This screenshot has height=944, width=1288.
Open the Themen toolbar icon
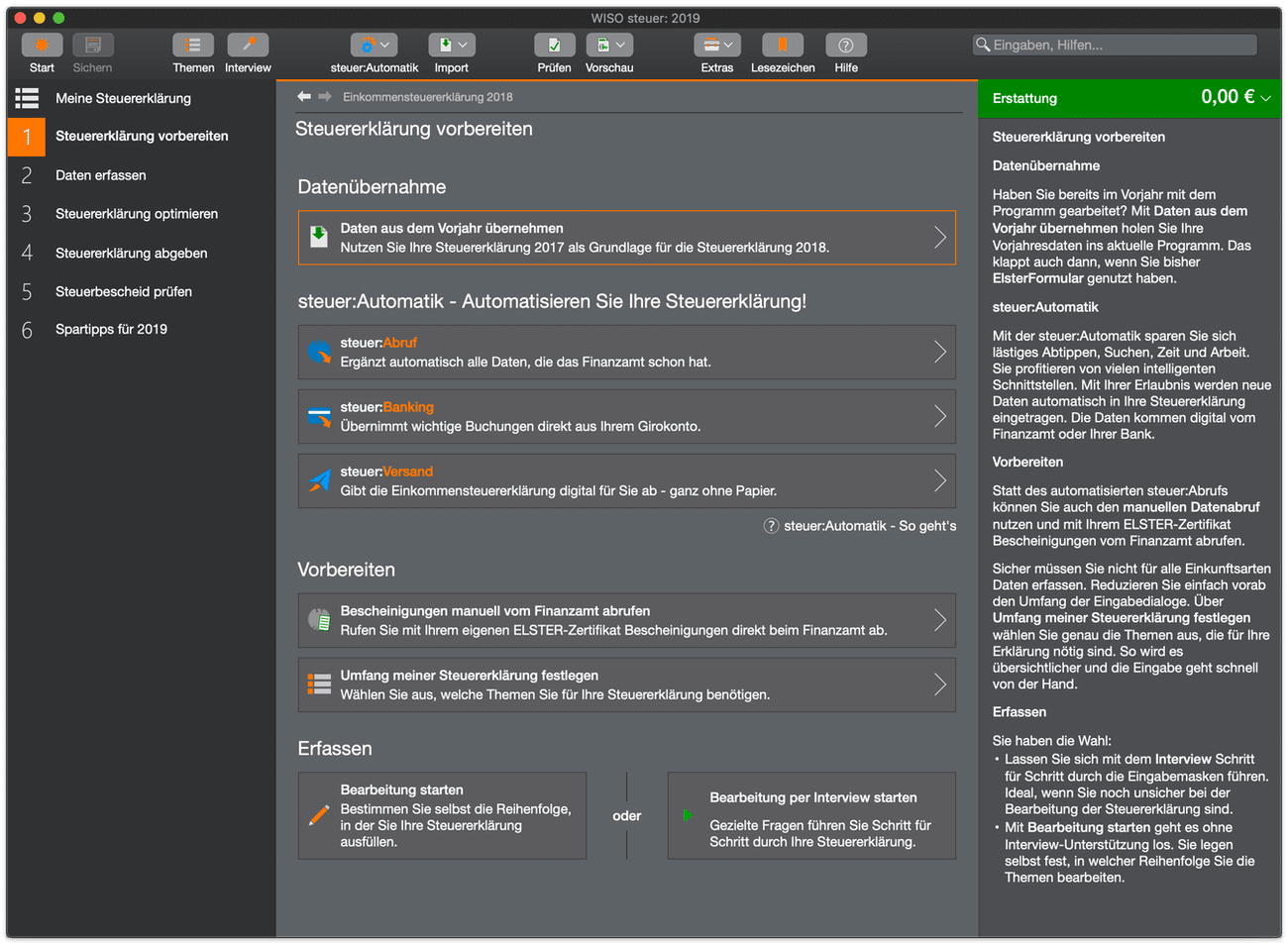coord(193,45)
